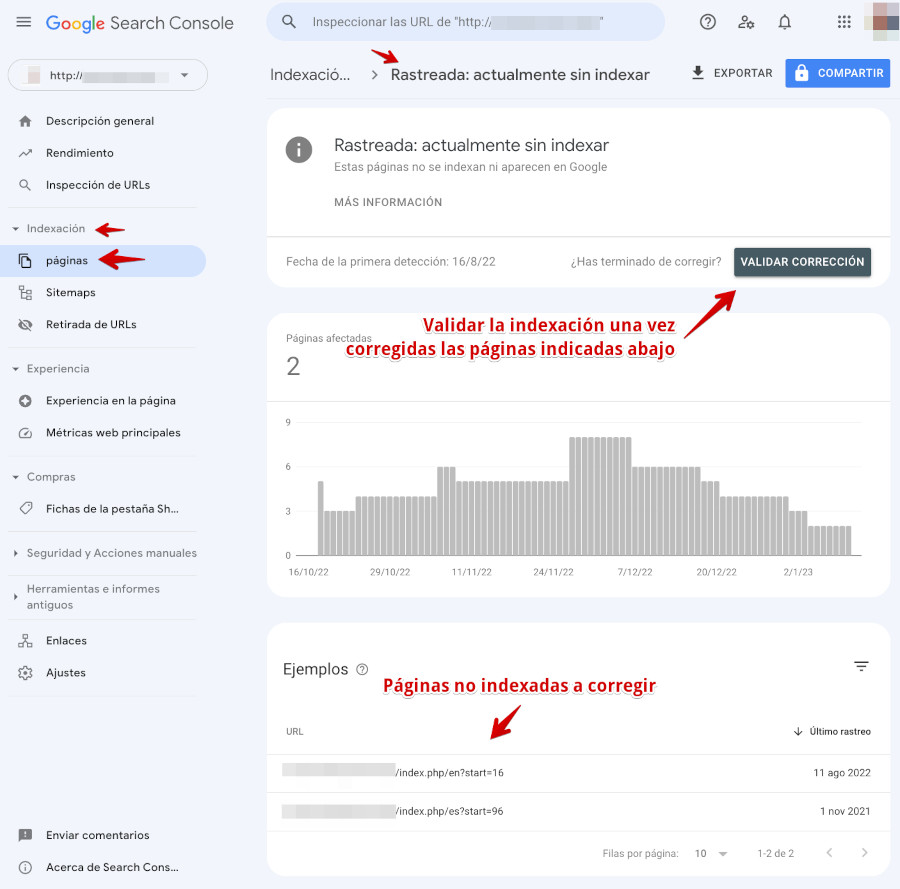Open the filter icon in Ejemplos table
Screen dimensions: 900x889
[x=861, y=666]
